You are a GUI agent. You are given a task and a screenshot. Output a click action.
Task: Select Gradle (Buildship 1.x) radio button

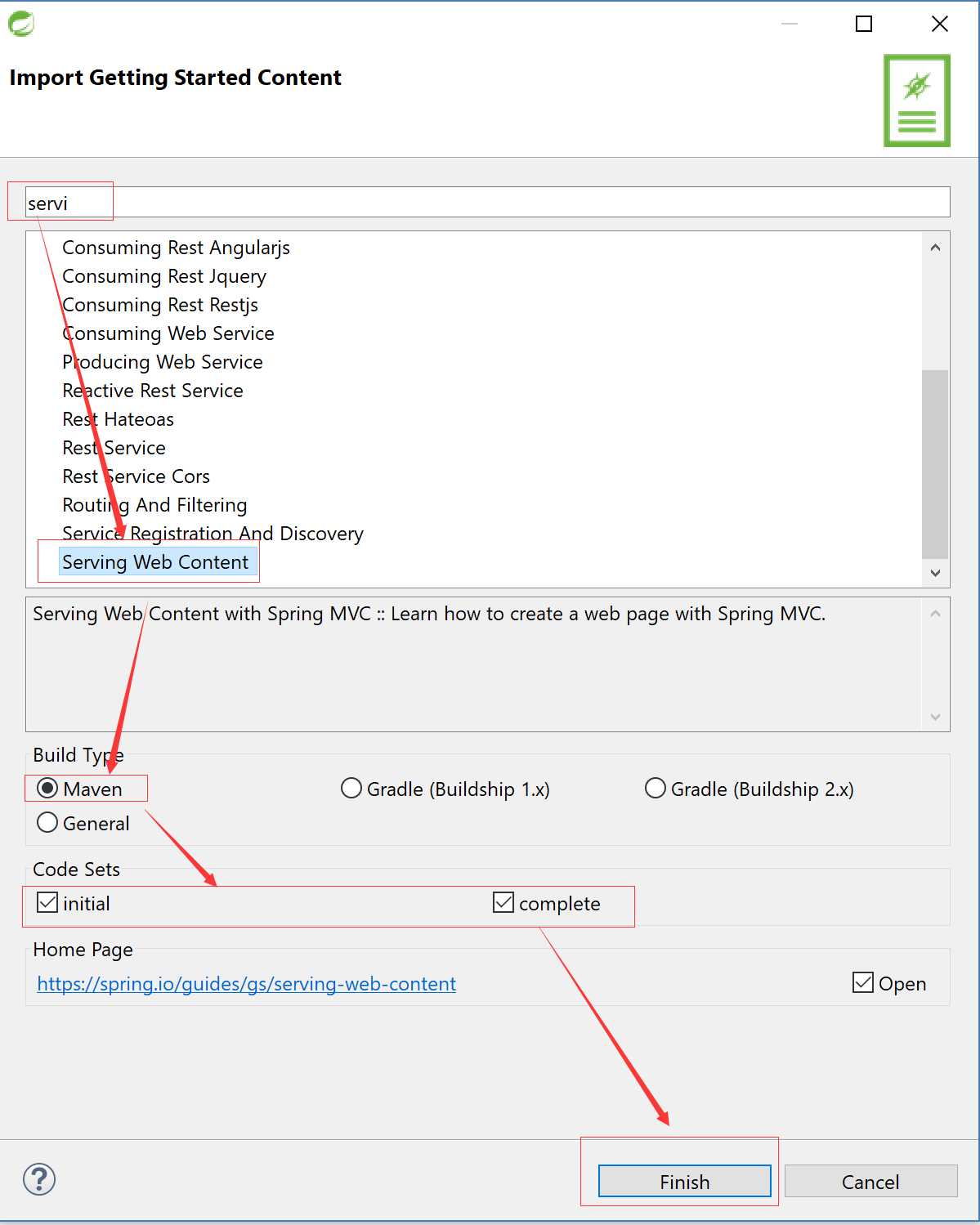coord(351,789)
